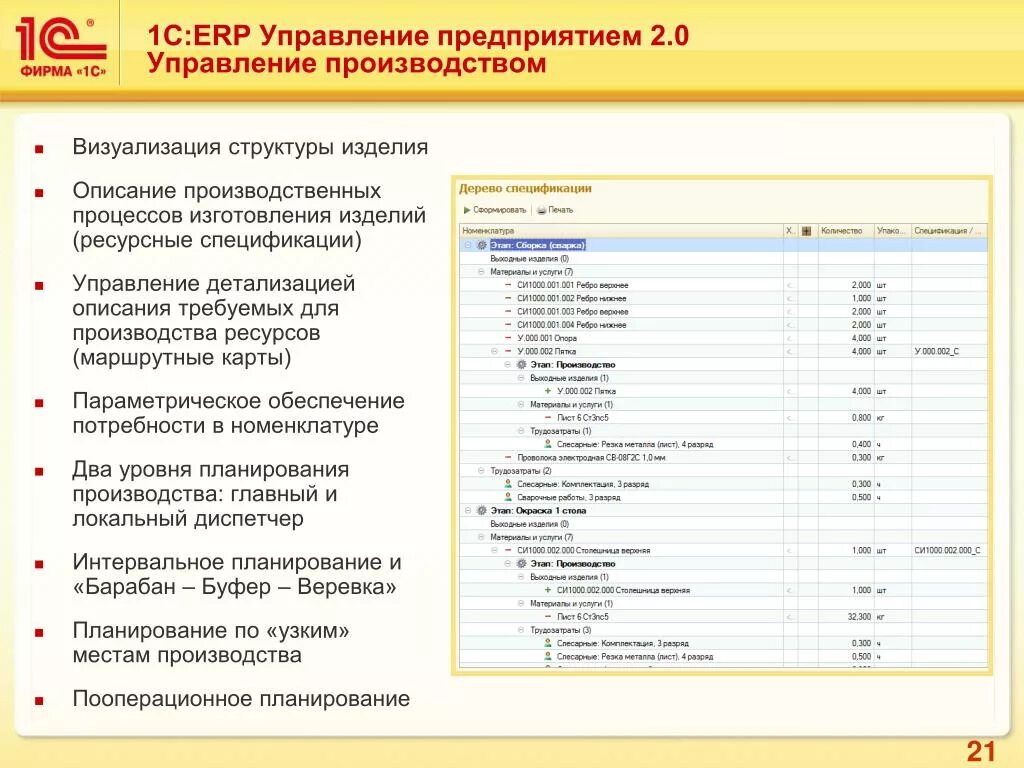Screen dimensions: 1024x768
Task: Click minus icon of СИ1000.001.002 Ребро нижнее
Action: tap(508, 298)
